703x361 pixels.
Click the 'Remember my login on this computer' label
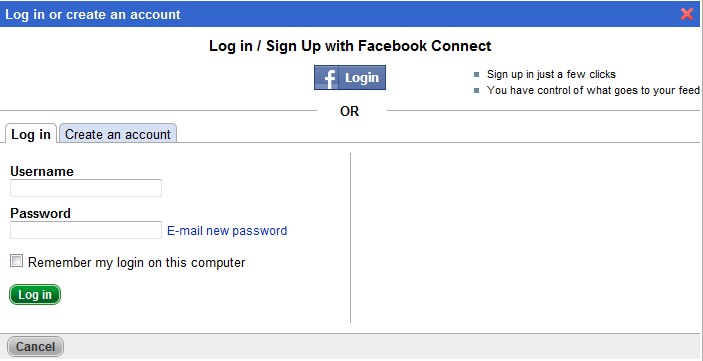point(136,262)
